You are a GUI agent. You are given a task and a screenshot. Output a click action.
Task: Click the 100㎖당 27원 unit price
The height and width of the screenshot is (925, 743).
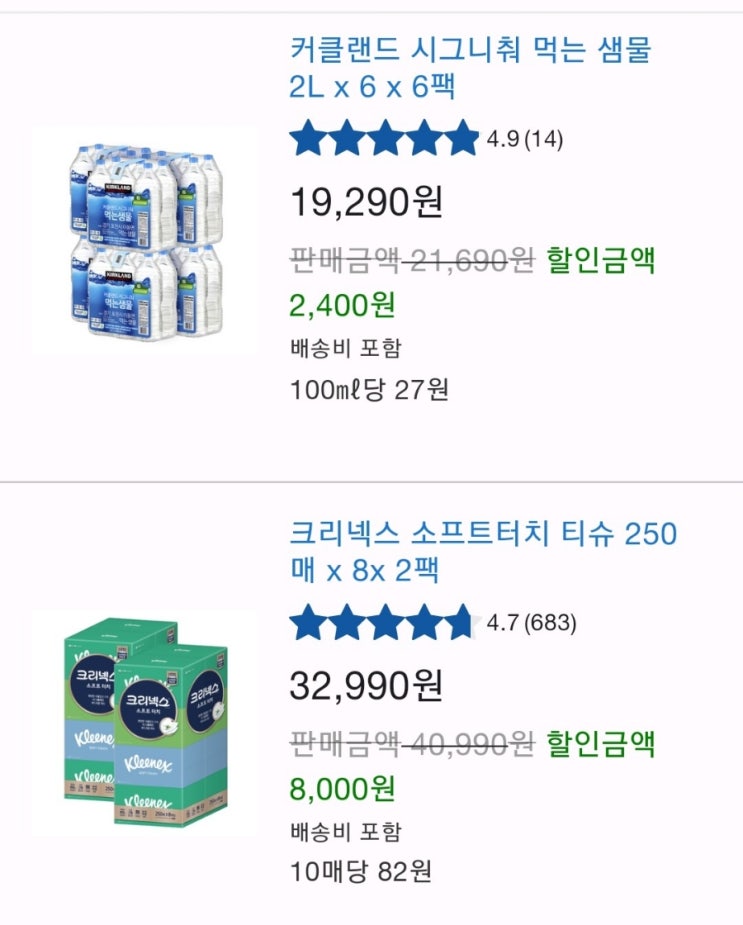pos(370,390)
